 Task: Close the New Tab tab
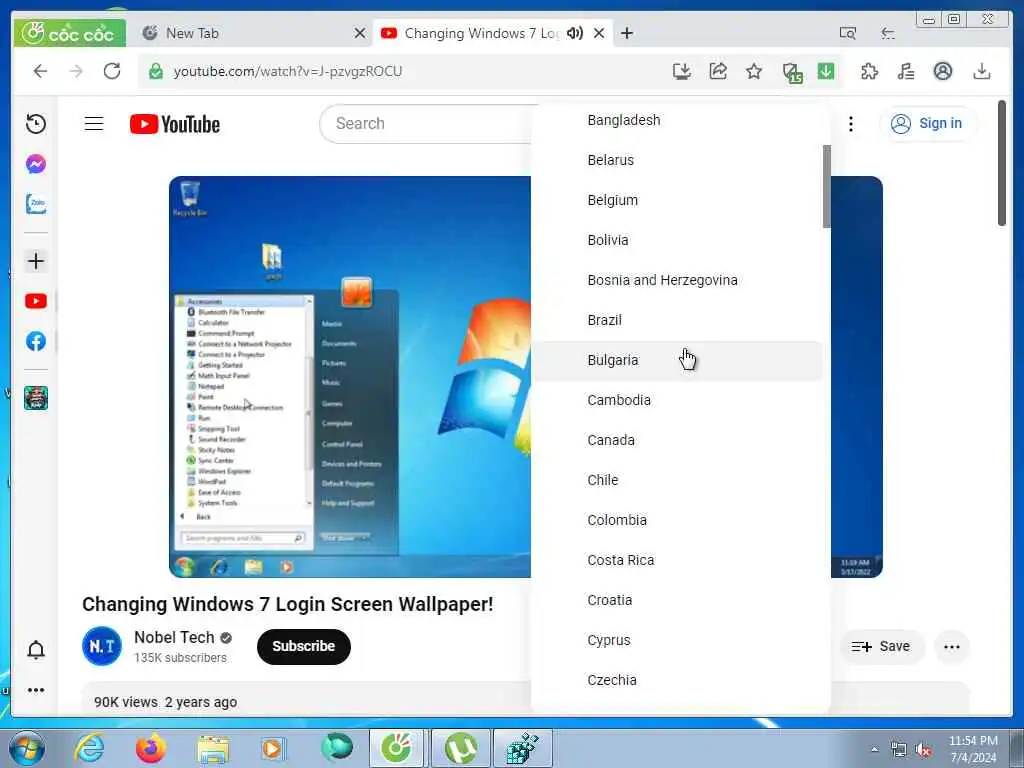pos(360,33)
